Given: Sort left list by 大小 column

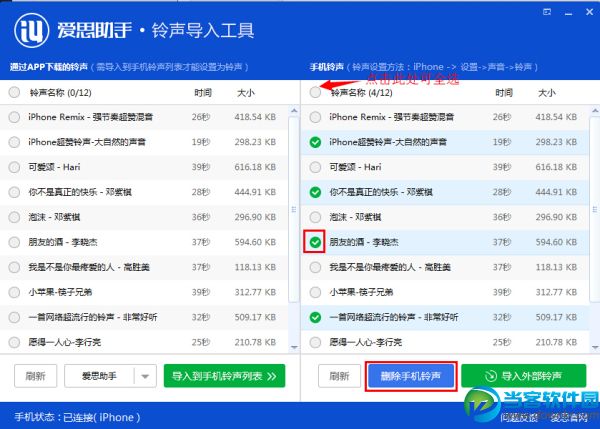Looking at the screenshot, I should tap(246, 93).
